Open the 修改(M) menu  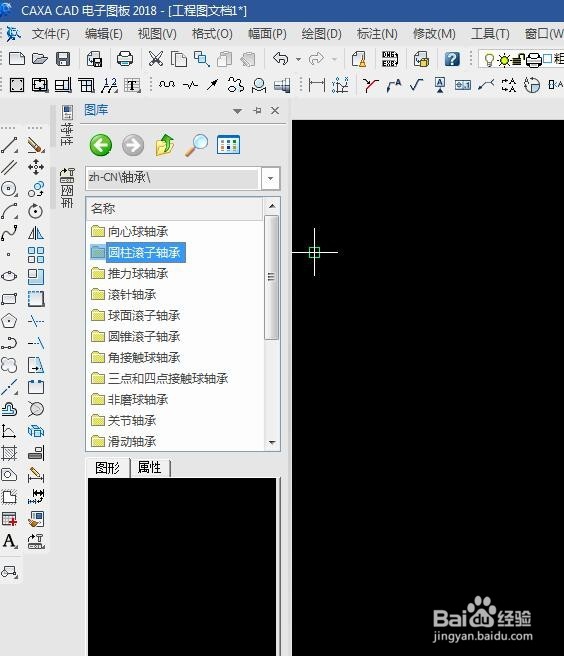click(x=434, y=34)
